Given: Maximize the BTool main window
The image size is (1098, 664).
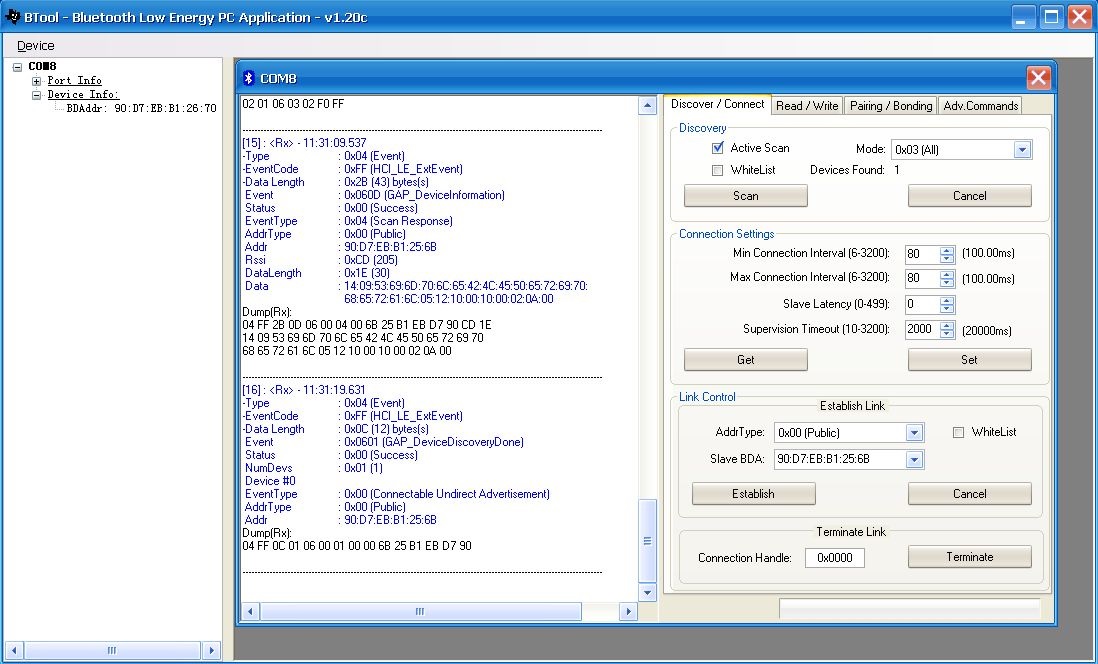Looking at the screenshot, I should pos(1052,18).
